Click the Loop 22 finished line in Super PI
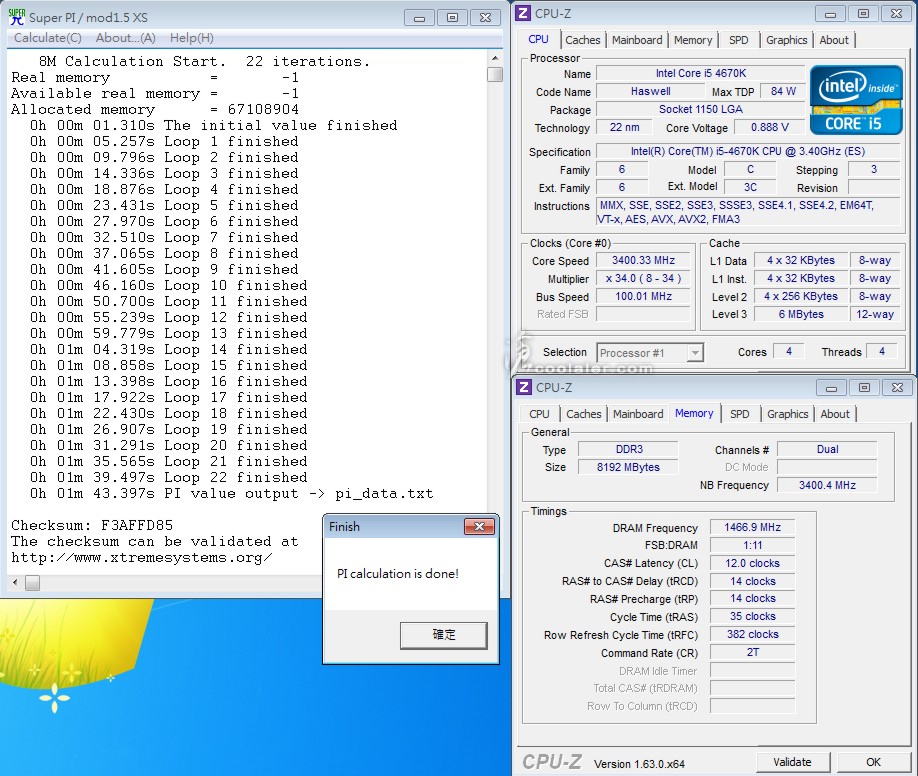The image size is (918, 776). (x=169, y=478)
